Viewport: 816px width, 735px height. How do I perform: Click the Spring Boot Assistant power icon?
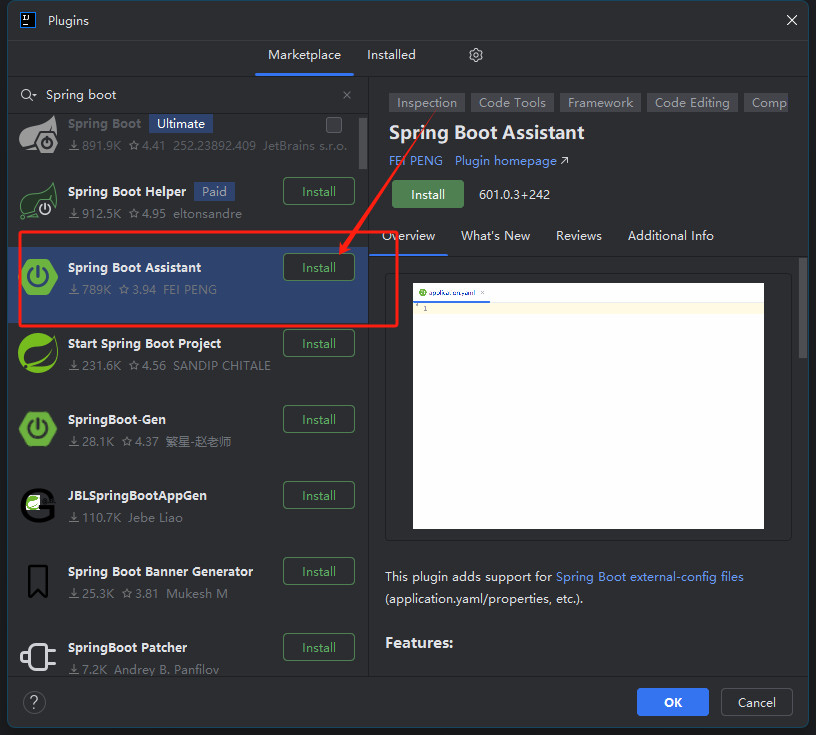click(38, 277)
